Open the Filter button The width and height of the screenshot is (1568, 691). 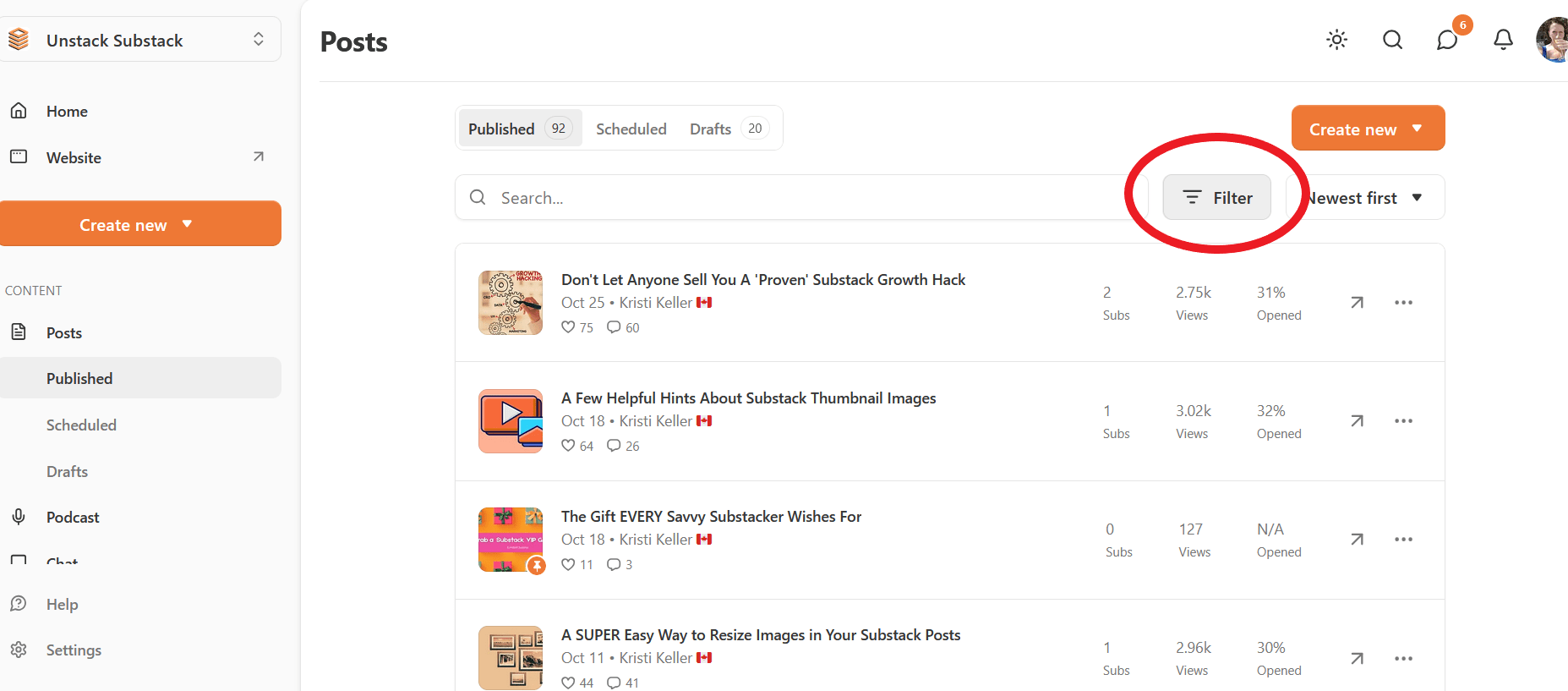[1216, 197]
